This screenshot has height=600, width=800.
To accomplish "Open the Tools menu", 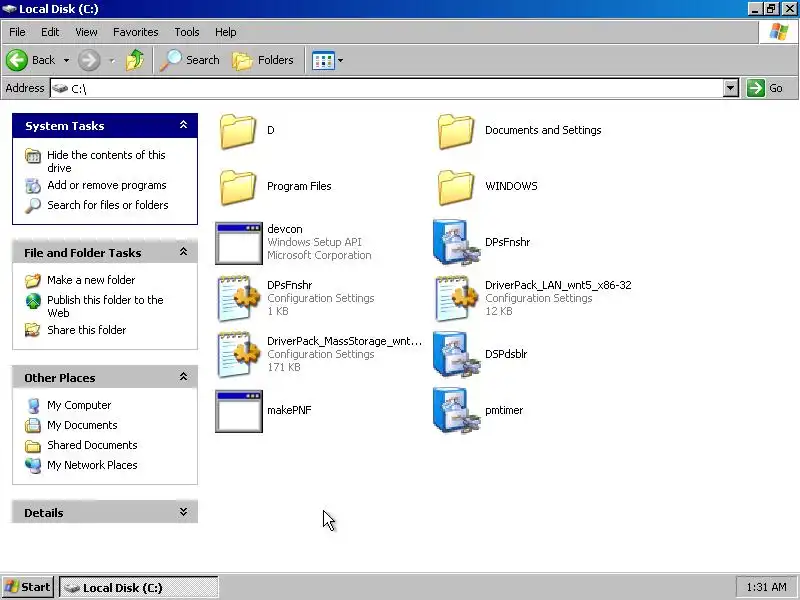I will click(x=187, y=32).
